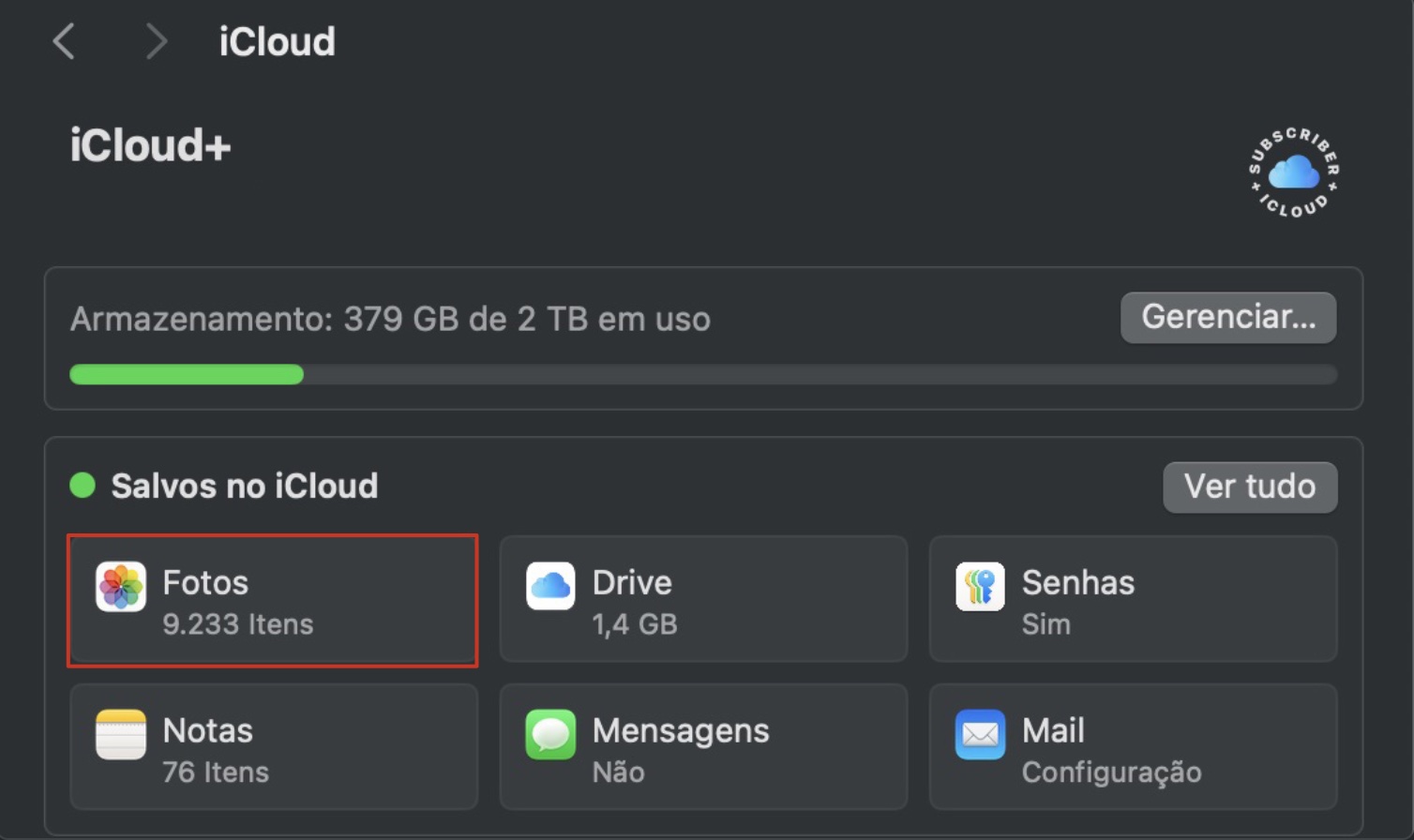Select the Senhas passwords icon
The image size is (1414, 840).
(980, 585)
